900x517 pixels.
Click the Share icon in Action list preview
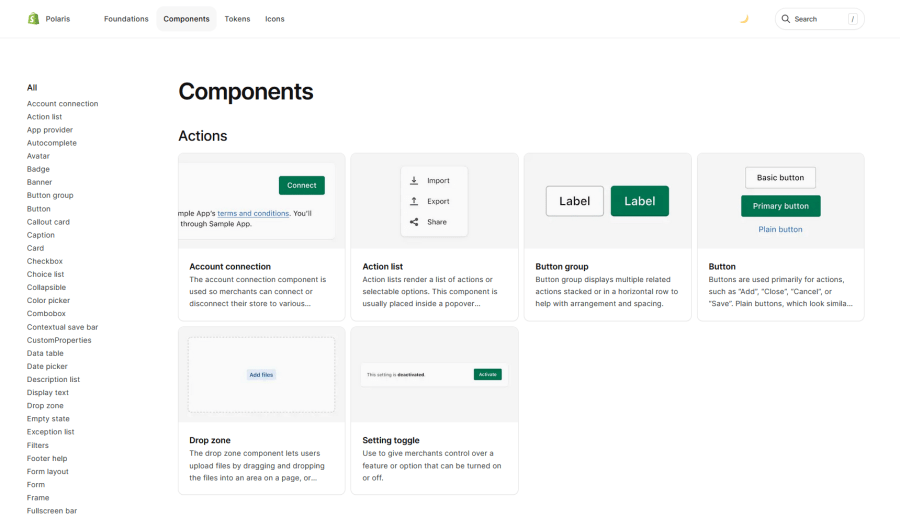(x=414, y=222)
